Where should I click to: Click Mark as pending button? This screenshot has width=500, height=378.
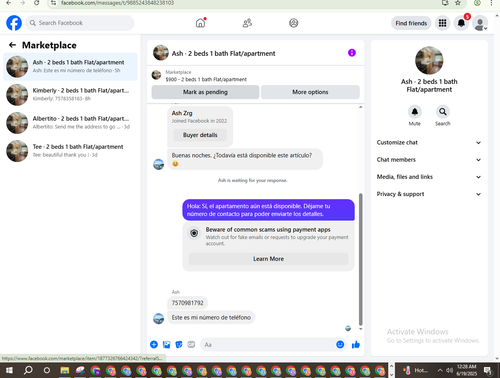pos(205,92)
